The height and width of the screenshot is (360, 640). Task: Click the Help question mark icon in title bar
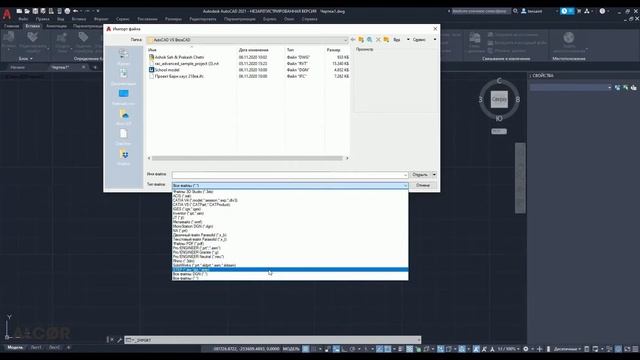[602, 11]
